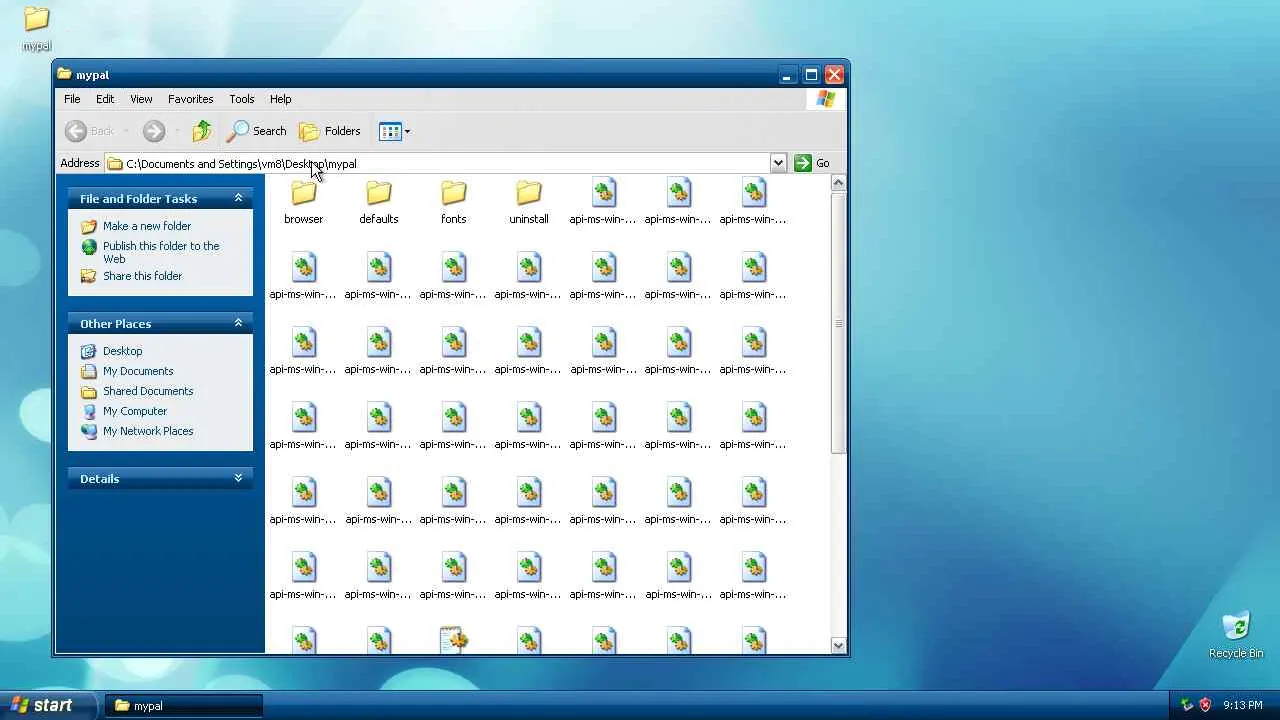Open the File menu

(72, 99)
